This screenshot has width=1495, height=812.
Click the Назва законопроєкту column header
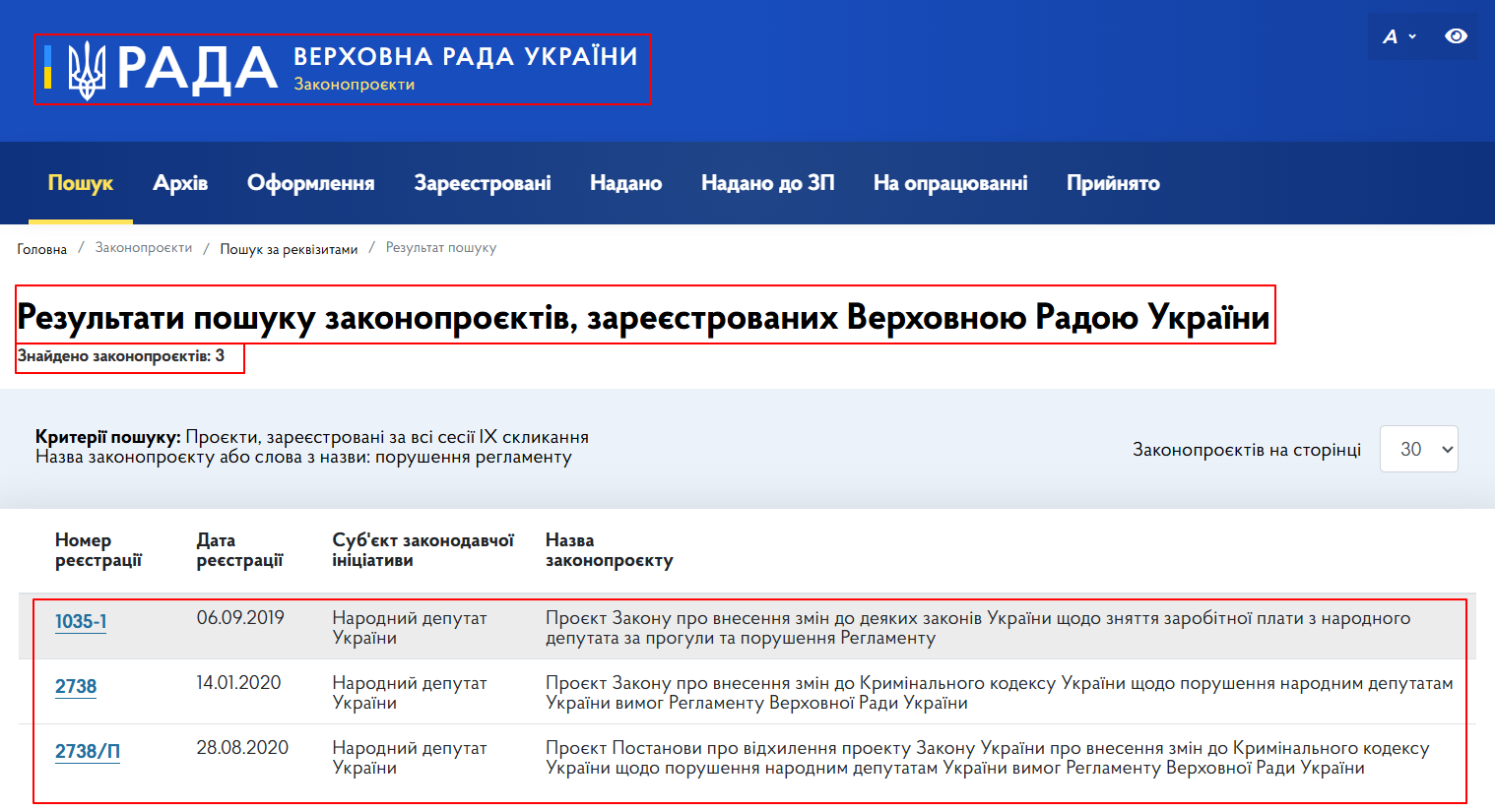[x=610, y=550]
